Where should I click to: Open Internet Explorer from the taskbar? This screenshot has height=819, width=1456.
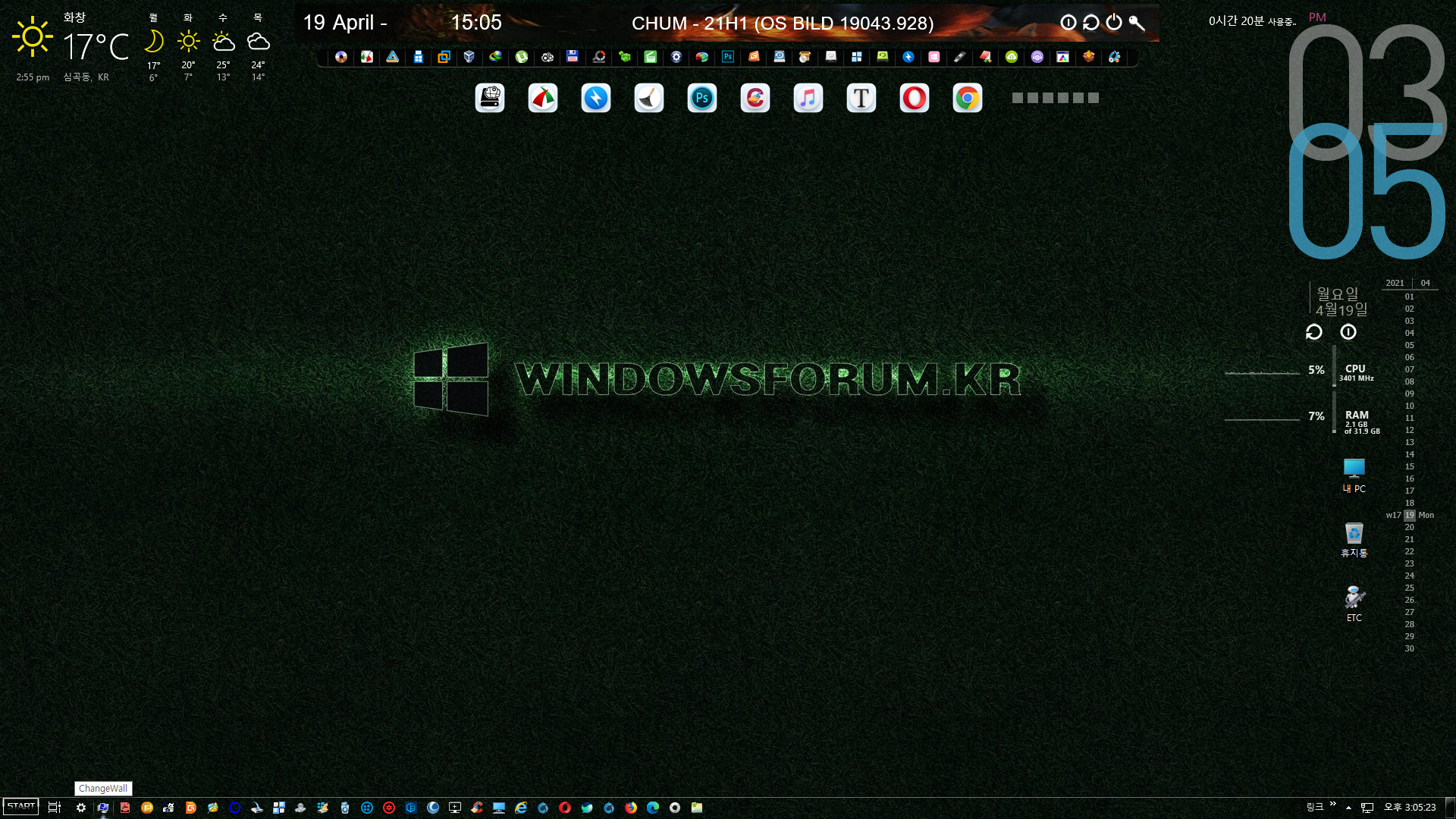[x=521, y=808]
